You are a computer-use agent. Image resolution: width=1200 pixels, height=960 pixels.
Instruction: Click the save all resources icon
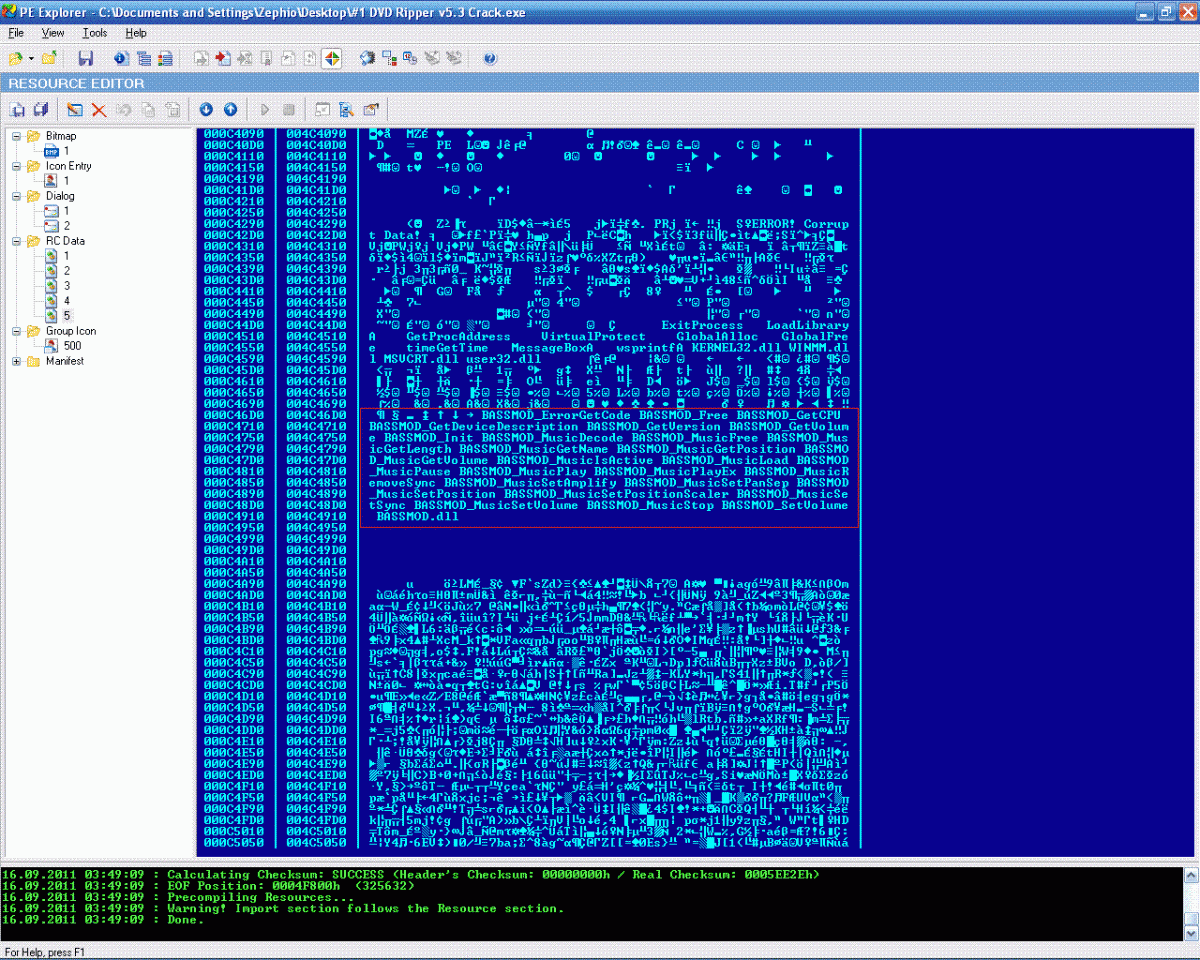pos(41,109)
